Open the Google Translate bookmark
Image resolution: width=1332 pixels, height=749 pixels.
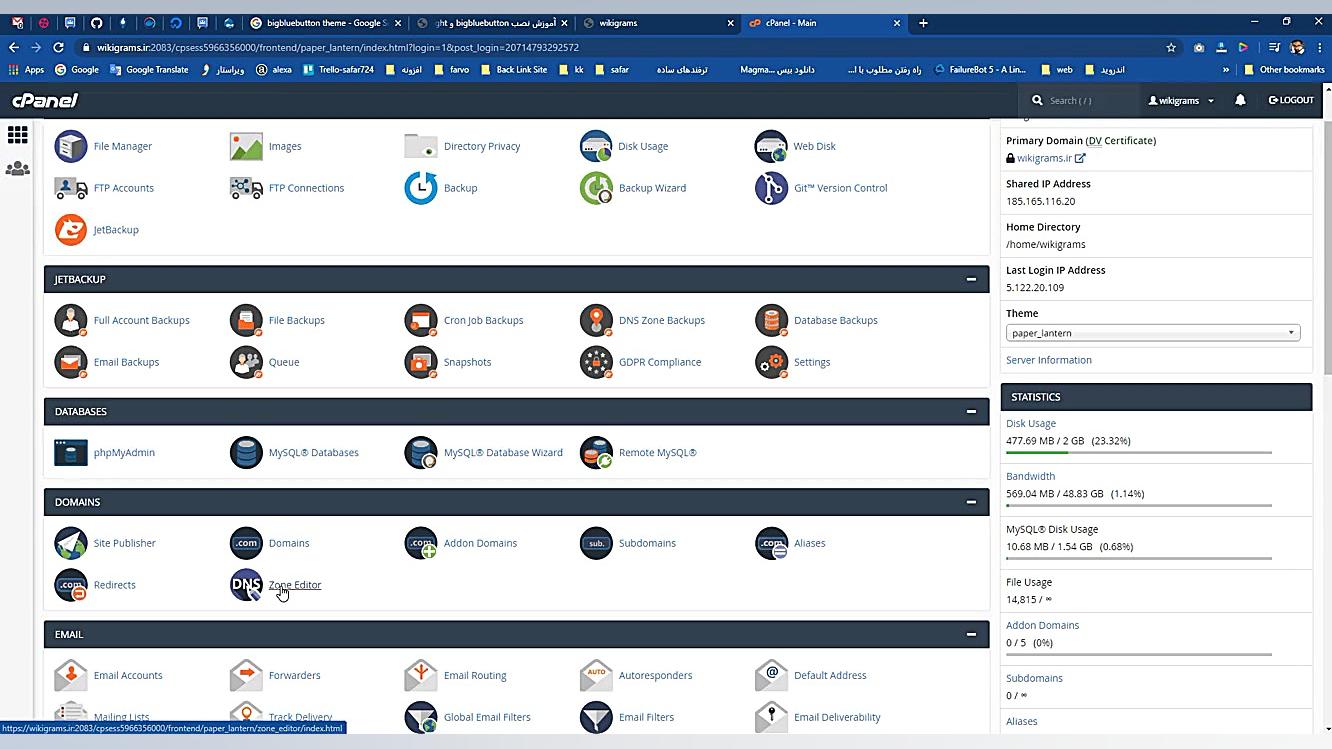click(x=149, y=70)
